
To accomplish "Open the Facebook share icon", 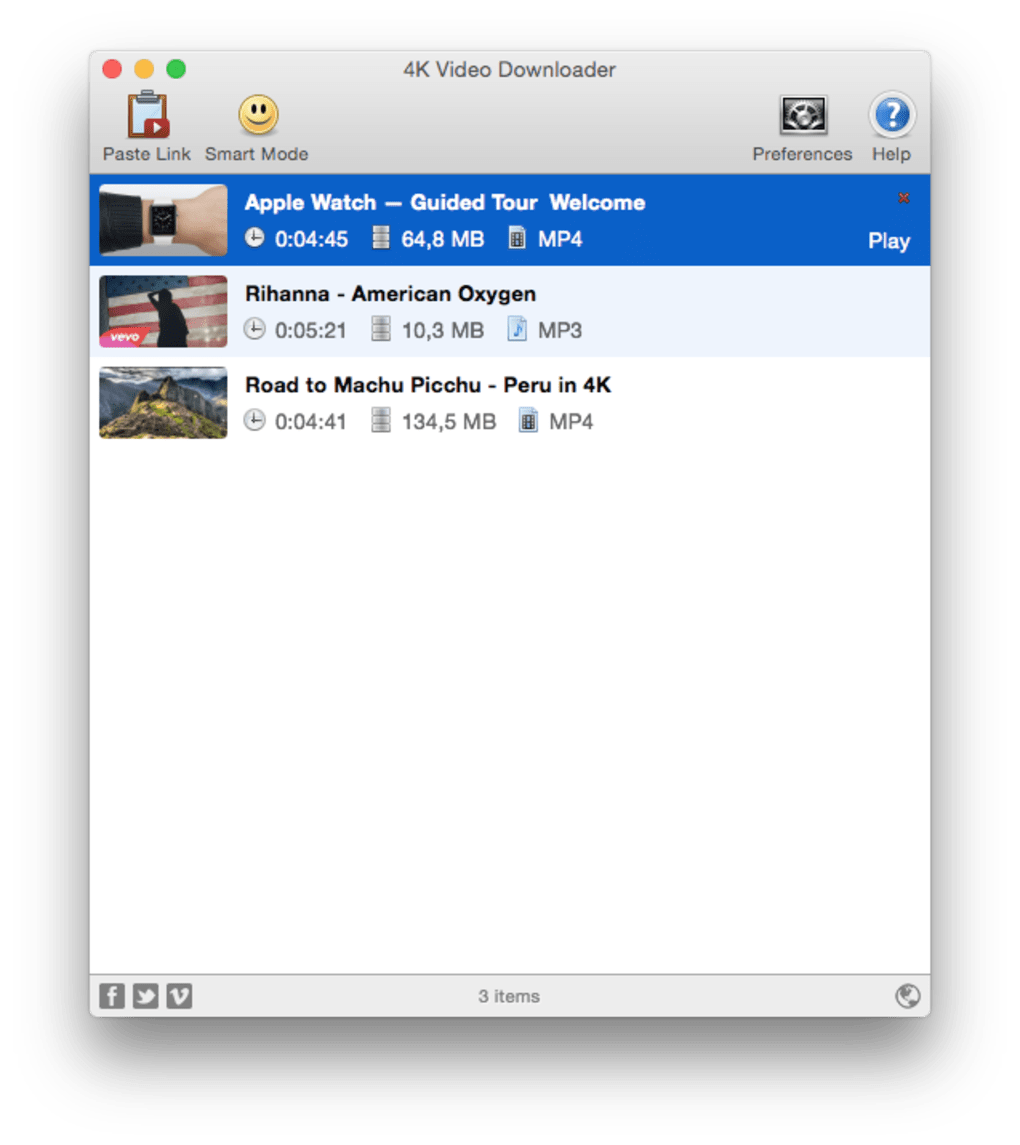I will (112, 995).
